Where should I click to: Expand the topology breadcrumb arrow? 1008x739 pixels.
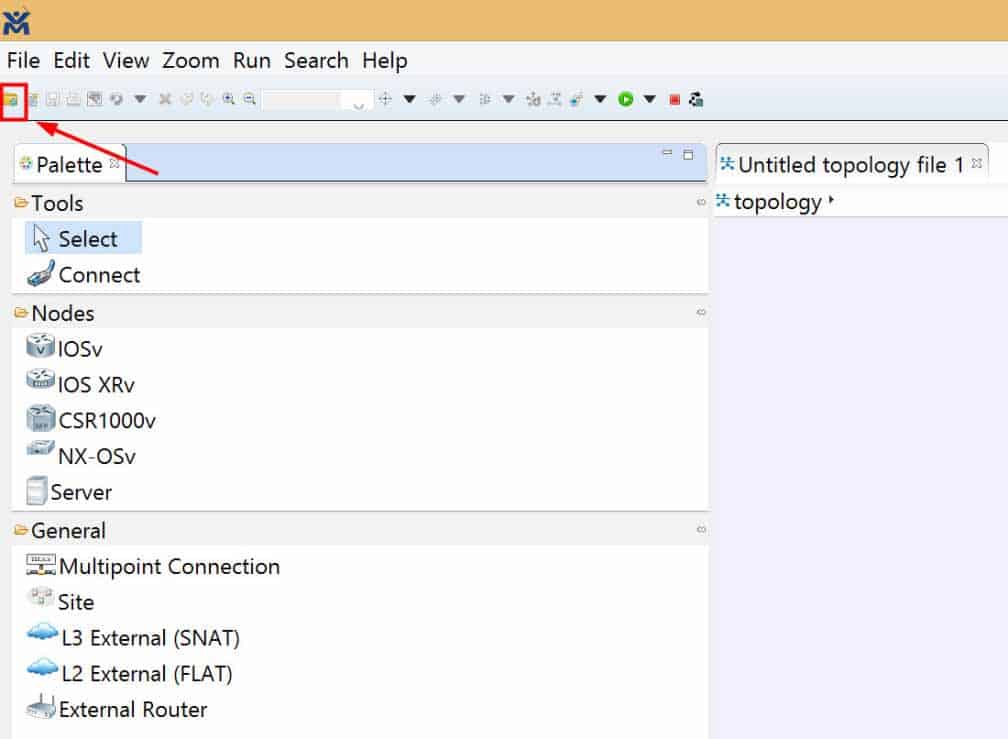click(831, 200)
